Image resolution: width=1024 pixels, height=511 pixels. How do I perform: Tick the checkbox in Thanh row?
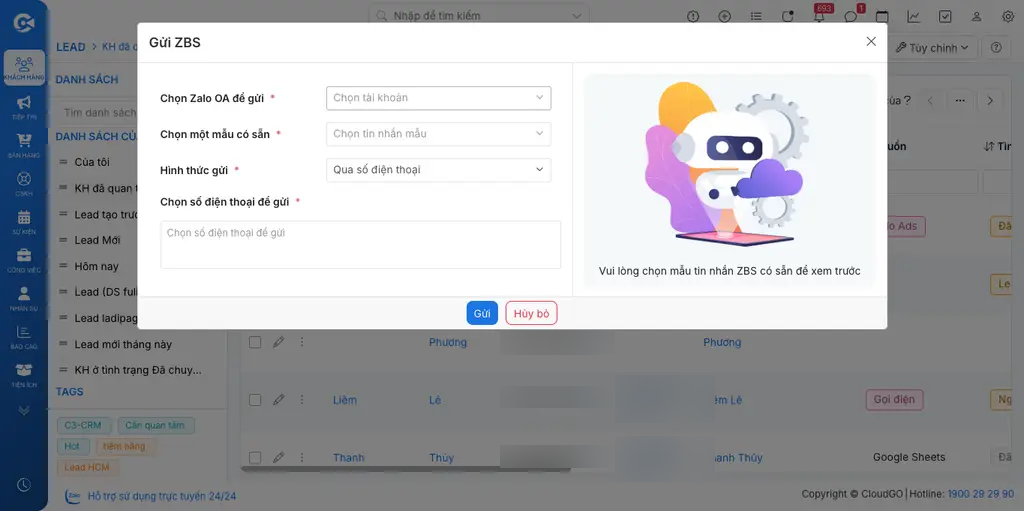click(255, 457)
